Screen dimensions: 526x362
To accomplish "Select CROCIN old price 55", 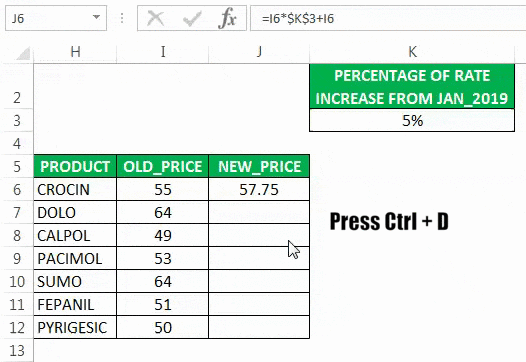I will [x=163, y=190].
